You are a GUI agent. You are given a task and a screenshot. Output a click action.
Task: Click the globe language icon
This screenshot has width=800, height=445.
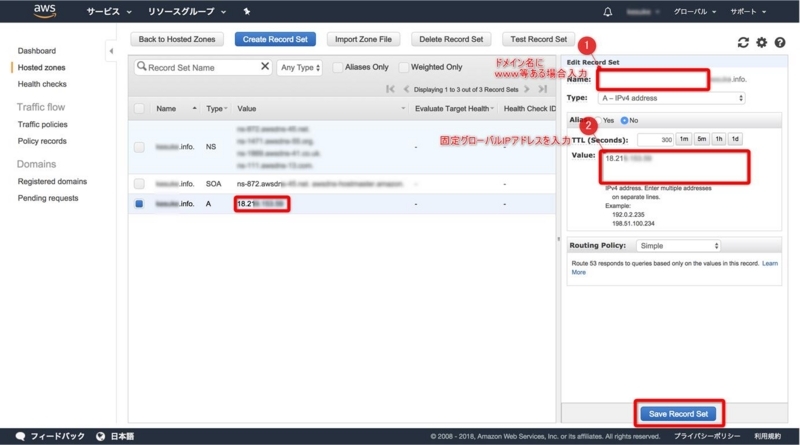click(x=101, y=436)
